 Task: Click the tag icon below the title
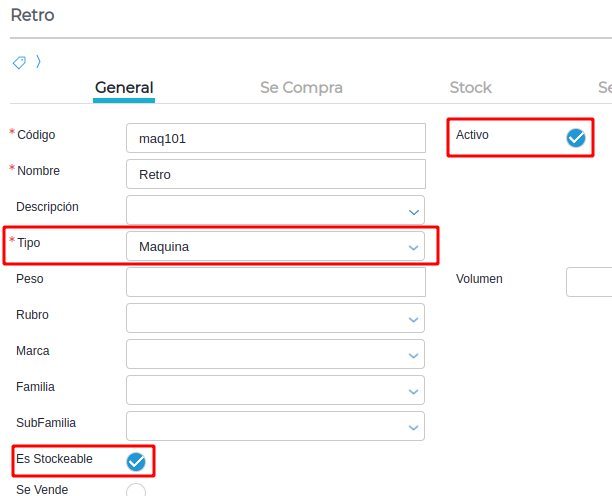[x=19, y=62]
